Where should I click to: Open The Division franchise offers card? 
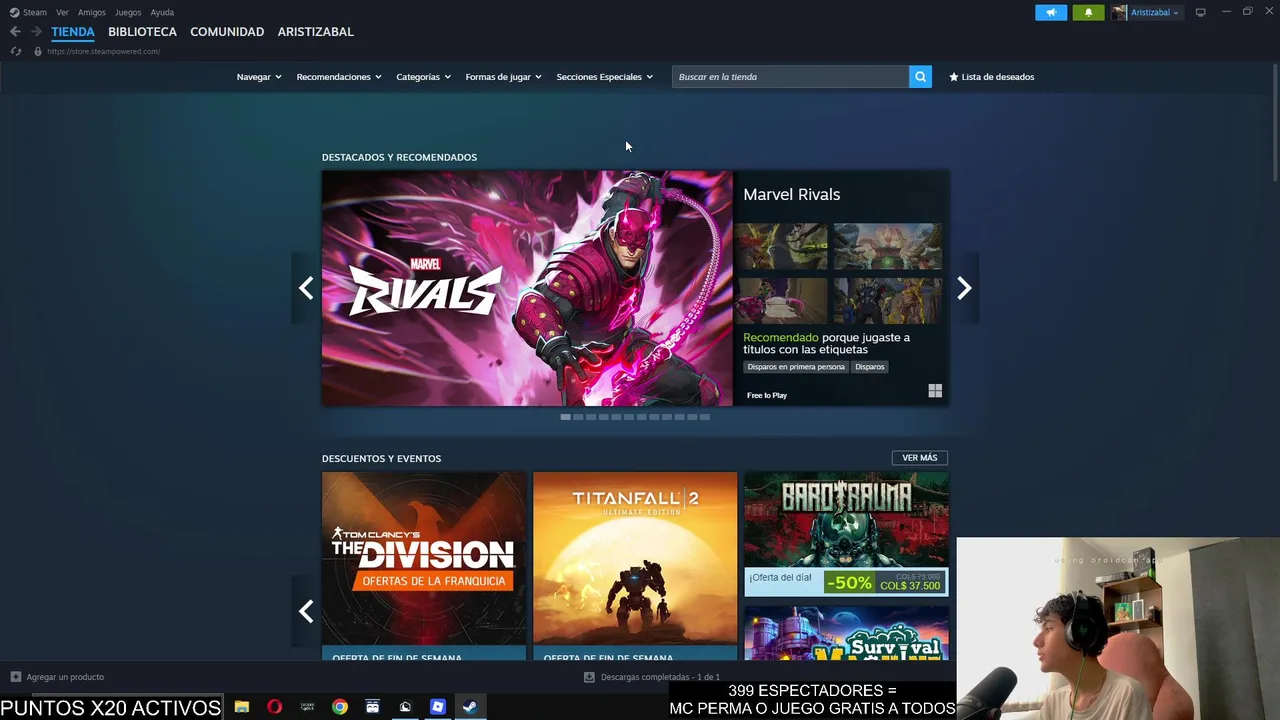(x=424, y=565)
